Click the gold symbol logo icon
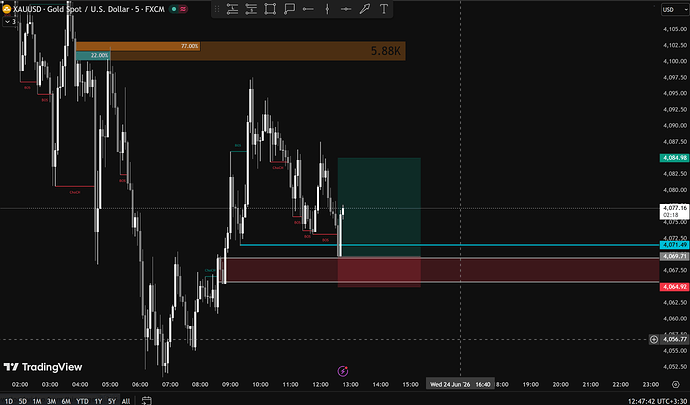The height and width of the screenshot is (405, 690). pos(7,9)
